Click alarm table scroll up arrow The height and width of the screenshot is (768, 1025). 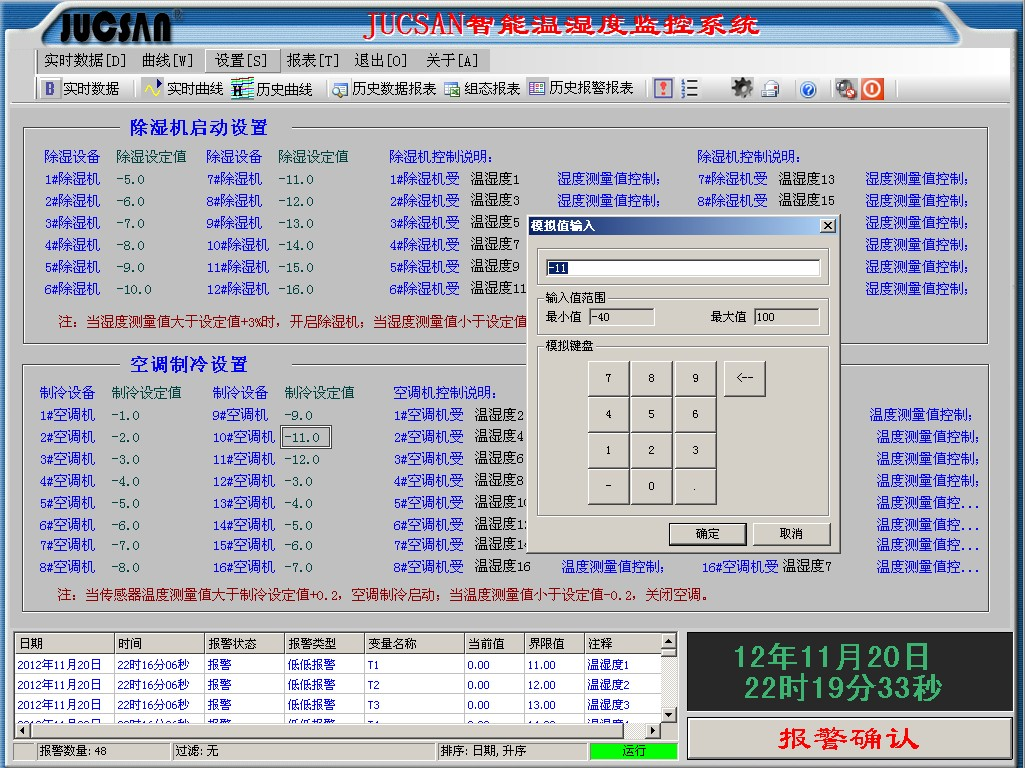coord(668,641)
